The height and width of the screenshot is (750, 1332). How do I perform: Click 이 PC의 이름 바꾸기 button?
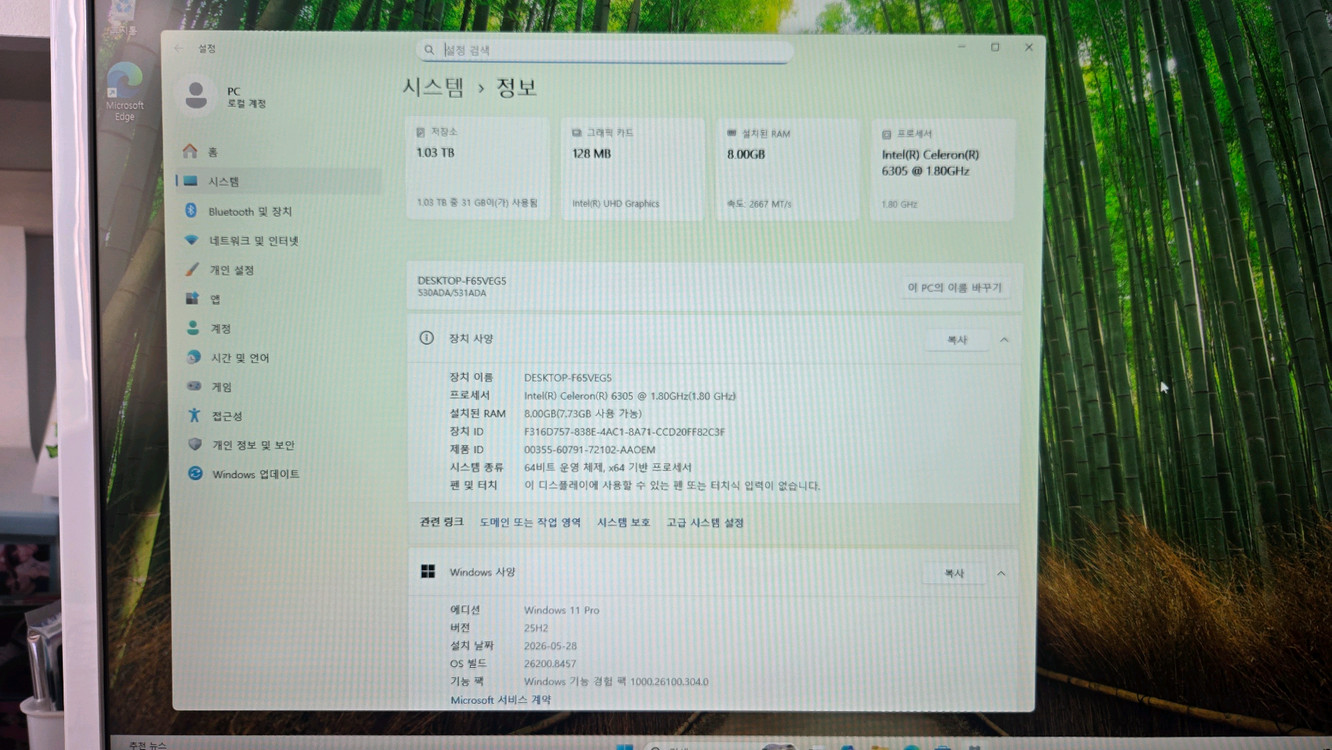(954, 288)
